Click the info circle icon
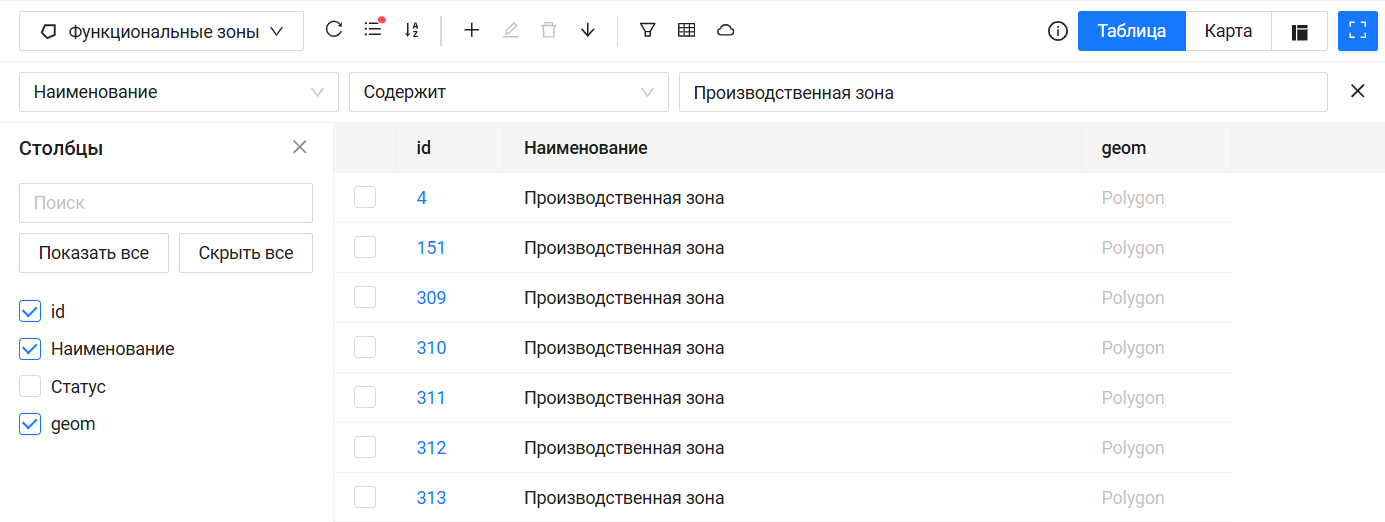The image size is (1385, 522). pos(1057,31)
